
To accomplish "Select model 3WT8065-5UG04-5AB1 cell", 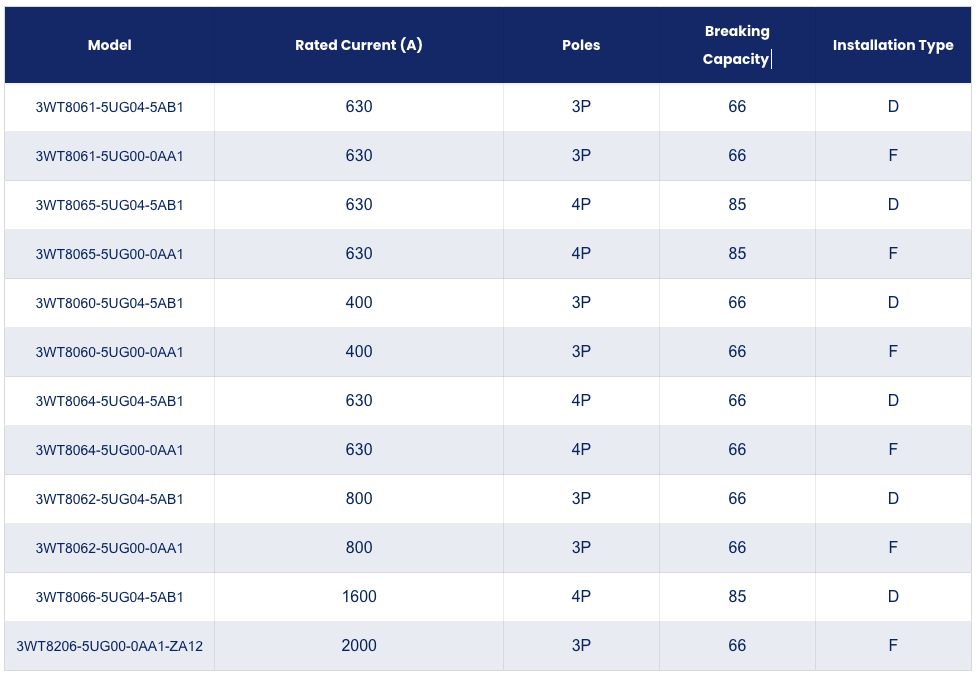I will pos(109,205).
